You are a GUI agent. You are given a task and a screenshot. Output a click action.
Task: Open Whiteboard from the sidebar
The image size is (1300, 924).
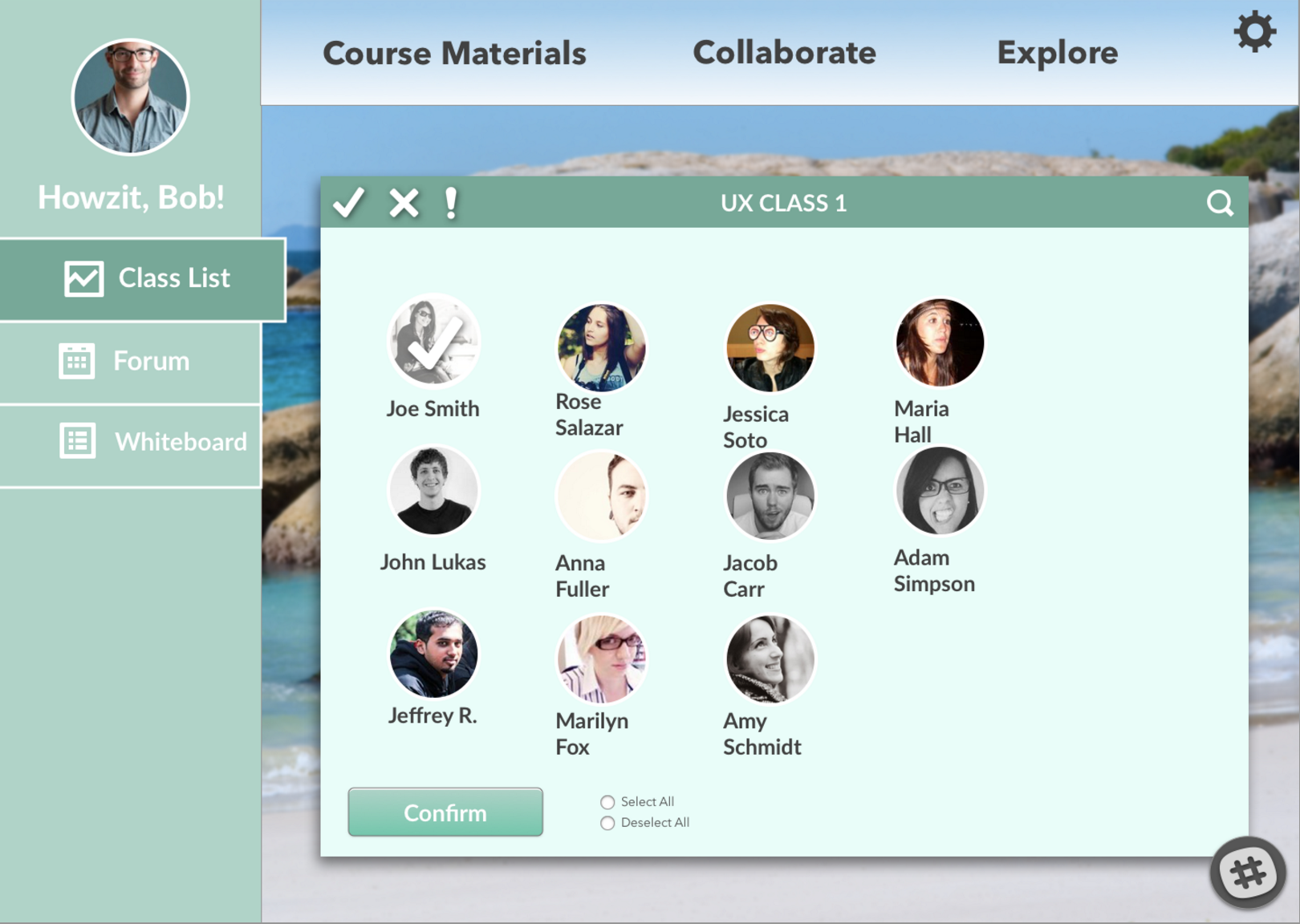pos(130,442)
